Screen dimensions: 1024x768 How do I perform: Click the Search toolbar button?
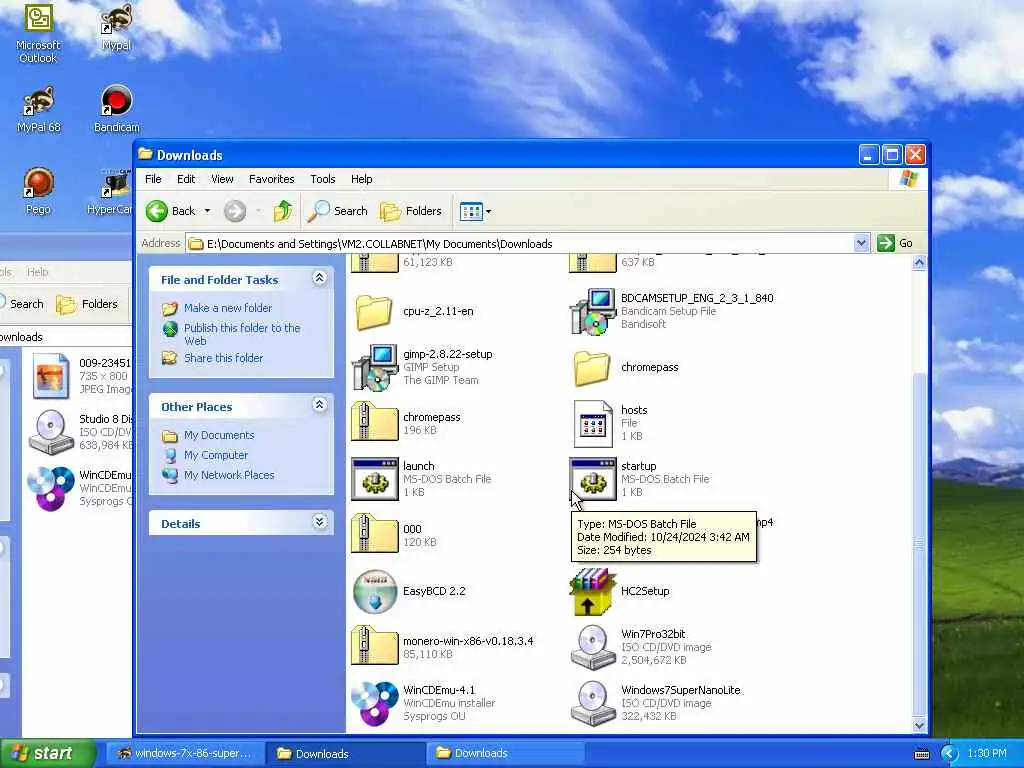pos(338,211)
